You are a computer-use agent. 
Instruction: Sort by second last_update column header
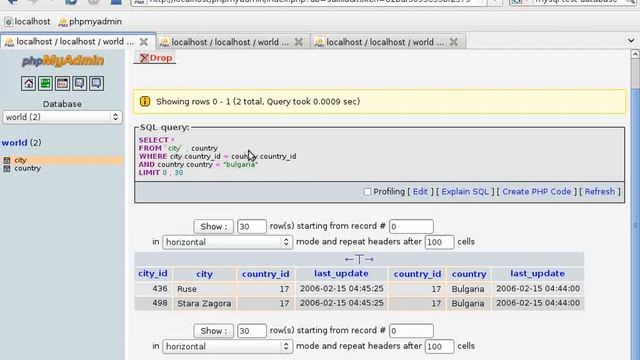coord(538,273)
